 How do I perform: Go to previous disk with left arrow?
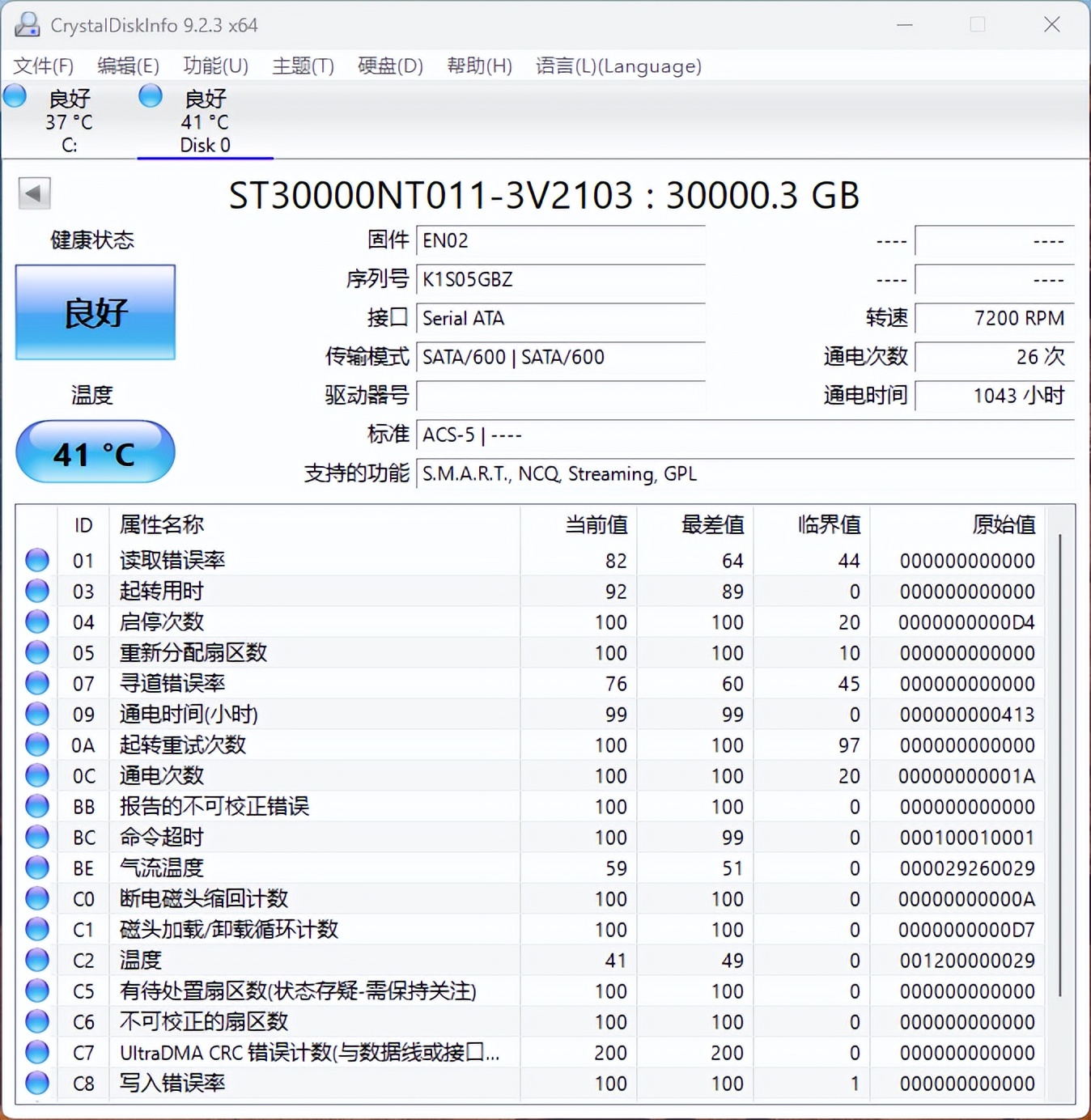click(x=34, y=193)
